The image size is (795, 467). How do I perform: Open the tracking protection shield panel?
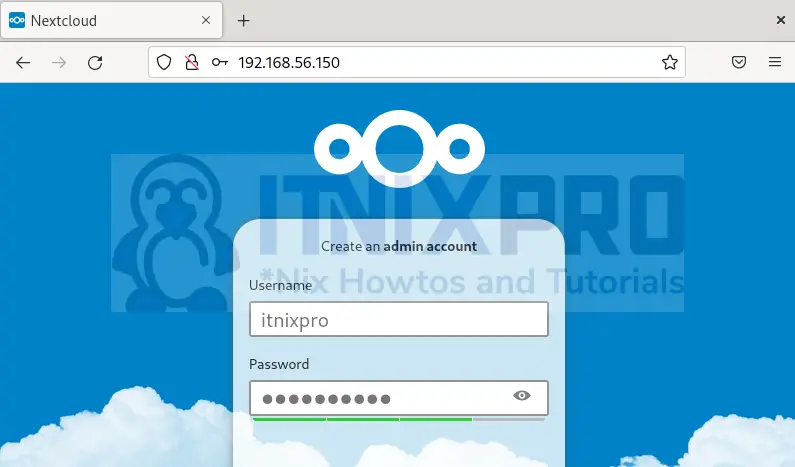[165, 62]
